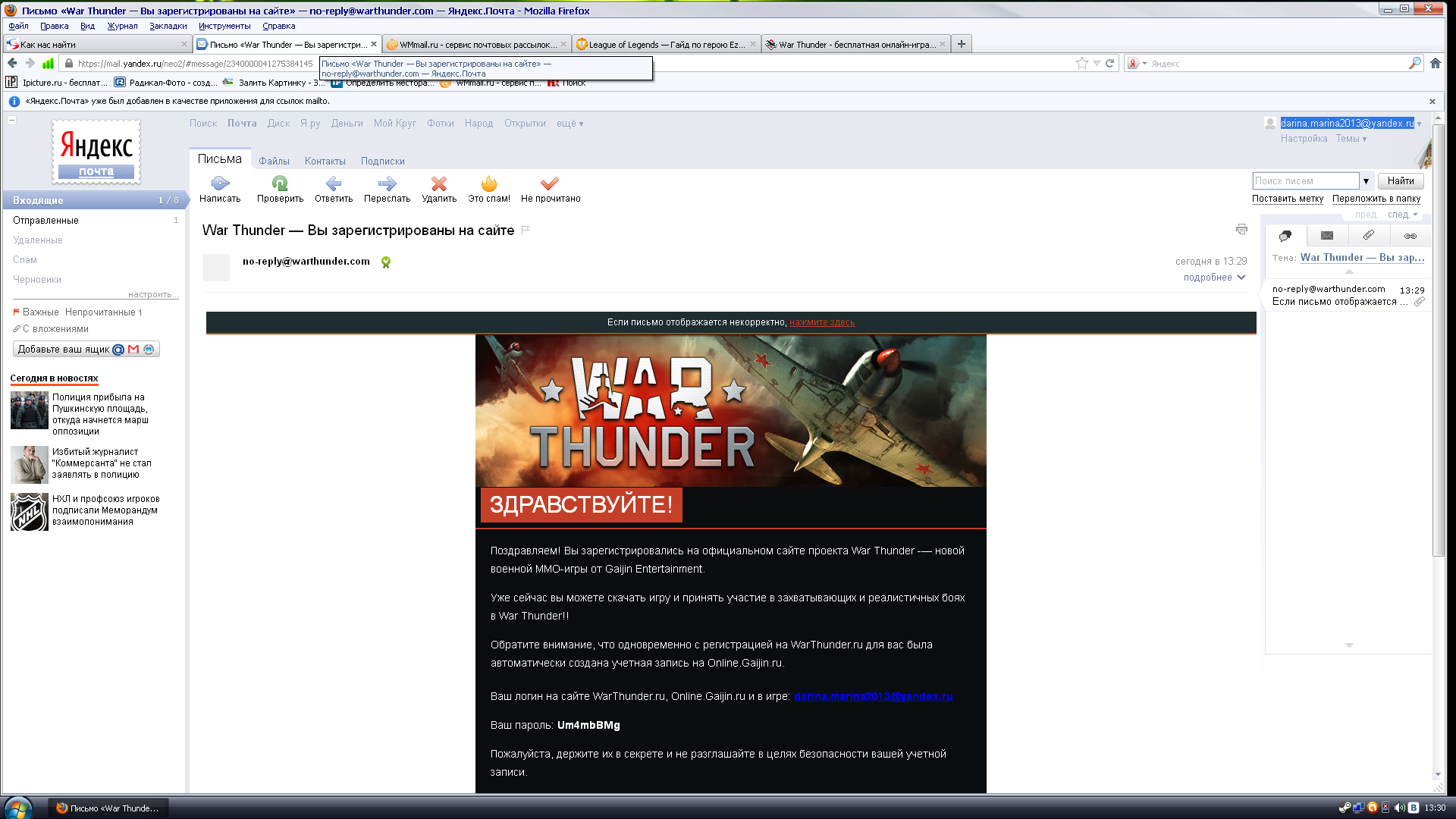Image resolution: width=1456 pixels, height=819 pixels.
Task: Click the Поиск писем search field
Action: click(1305, 181)
